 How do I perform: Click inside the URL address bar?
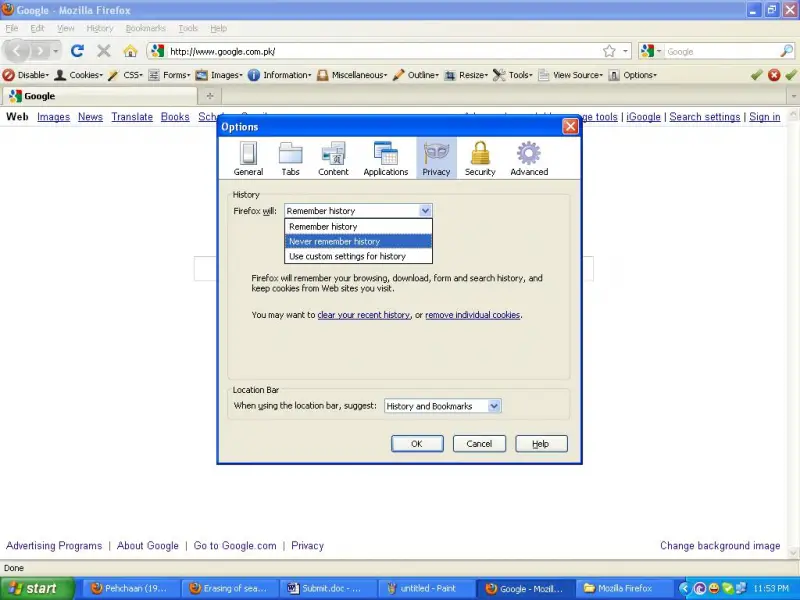(x=383, y=51)
